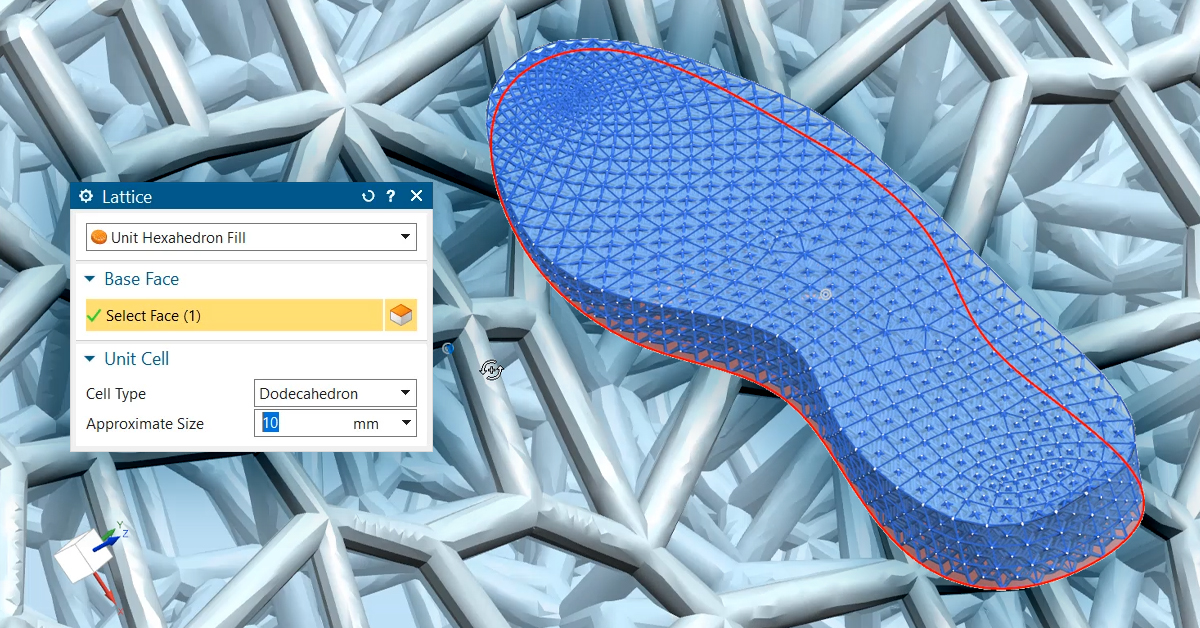Click the Lattice dialog title text
The width and height of the screenshot is (1200, 628).
tap(126, 197)
